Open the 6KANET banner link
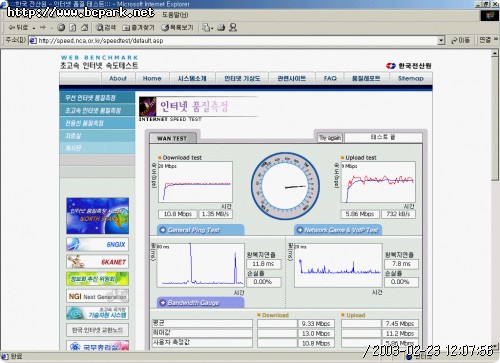Screen dimensions: 500x363 97,262
